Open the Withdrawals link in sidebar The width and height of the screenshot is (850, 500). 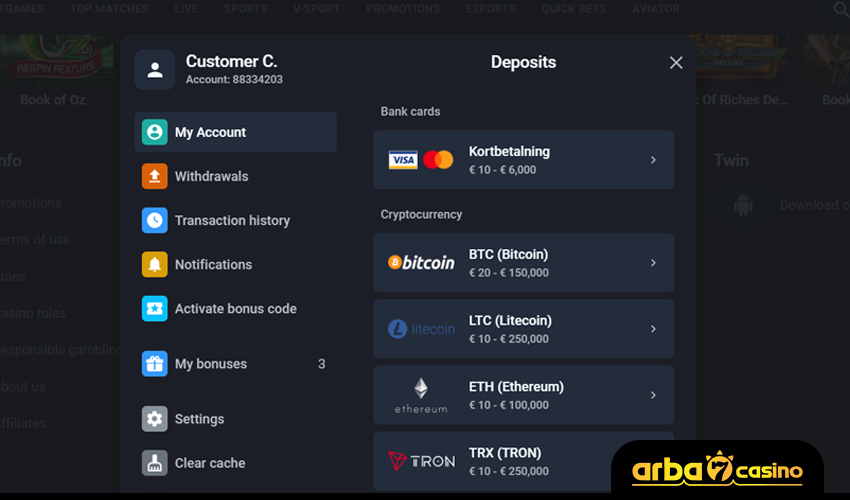211,176
